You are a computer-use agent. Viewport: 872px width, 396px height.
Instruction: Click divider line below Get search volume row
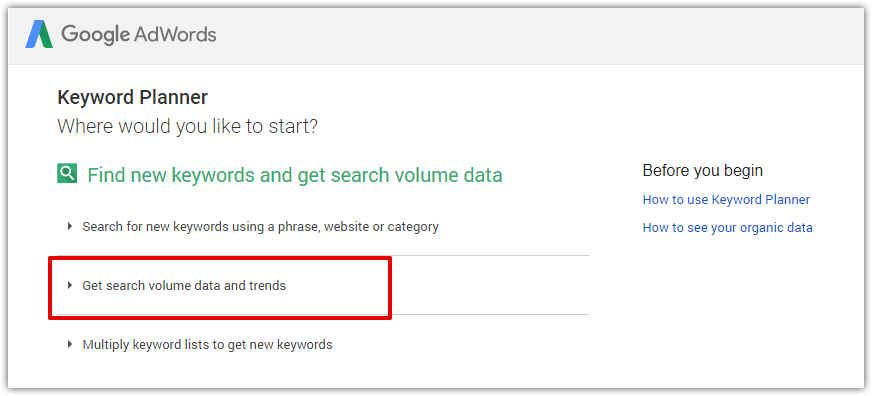pos(323,315)
